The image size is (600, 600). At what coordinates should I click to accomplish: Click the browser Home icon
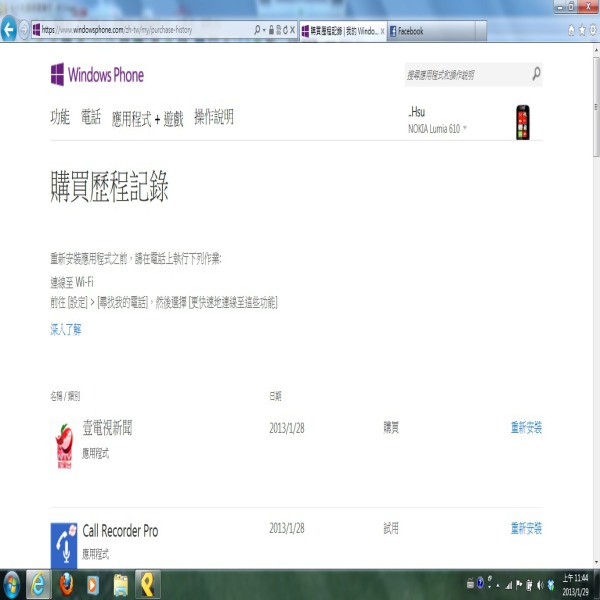tap(571, 30)
